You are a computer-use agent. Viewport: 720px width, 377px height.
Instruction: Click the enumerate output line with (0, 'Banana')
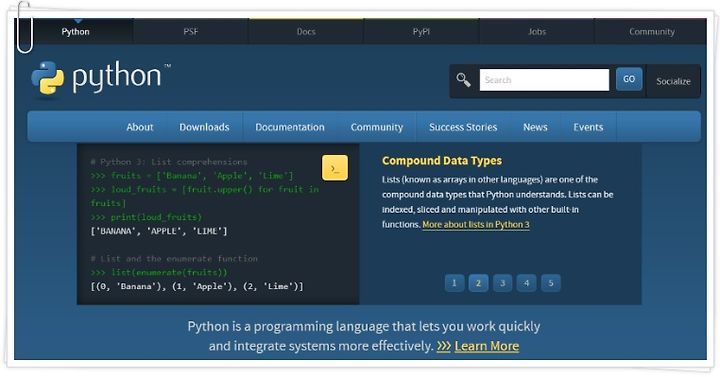(x=197, y=287)
